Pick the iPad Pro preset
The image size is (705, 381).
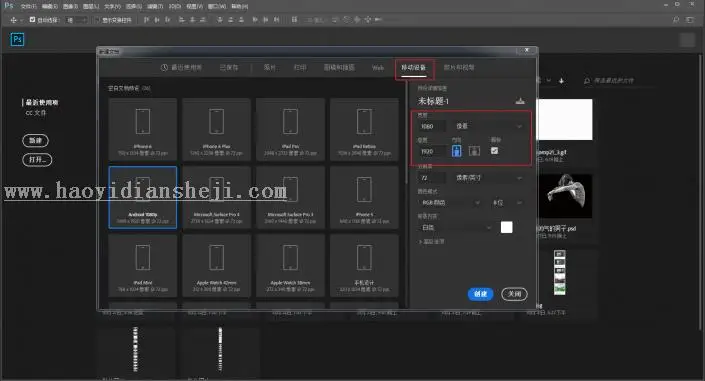pos(290,129)
